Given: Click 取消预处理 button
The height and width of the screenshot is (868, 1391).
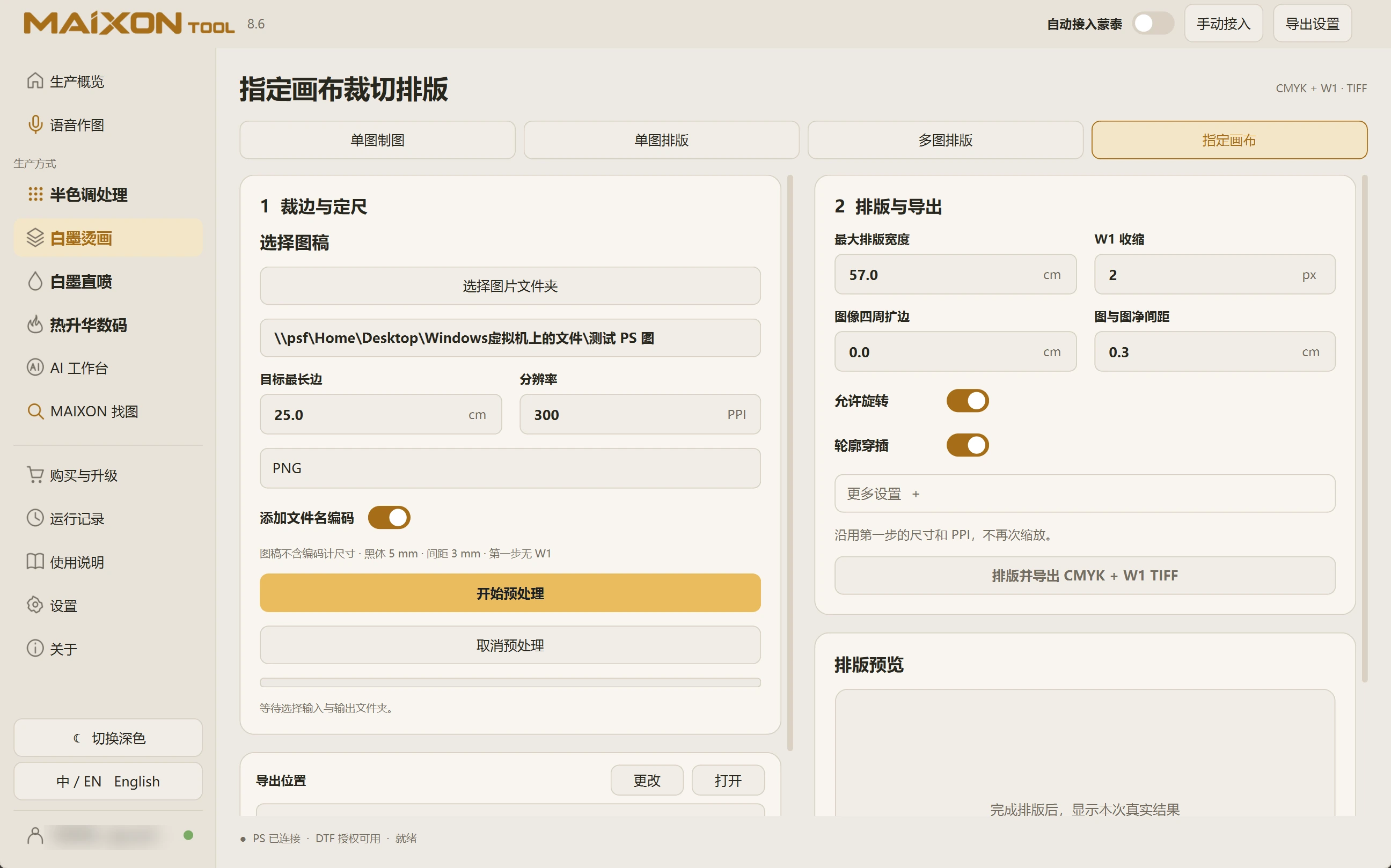Looking at the screenshot, I should point(510,645).
